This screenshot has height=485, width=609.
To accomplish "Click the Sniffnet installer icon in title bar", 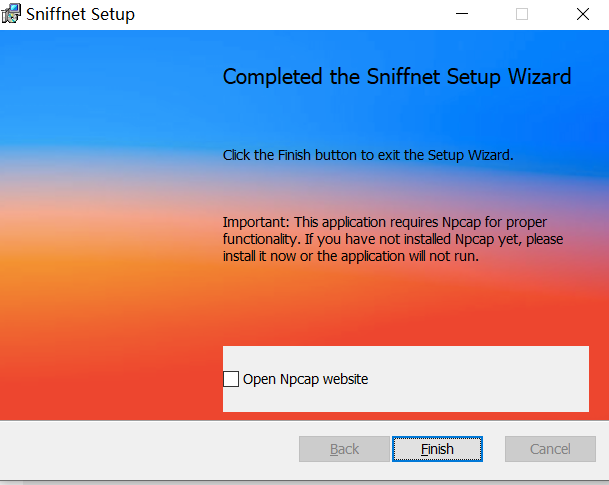I will [14, 14].
